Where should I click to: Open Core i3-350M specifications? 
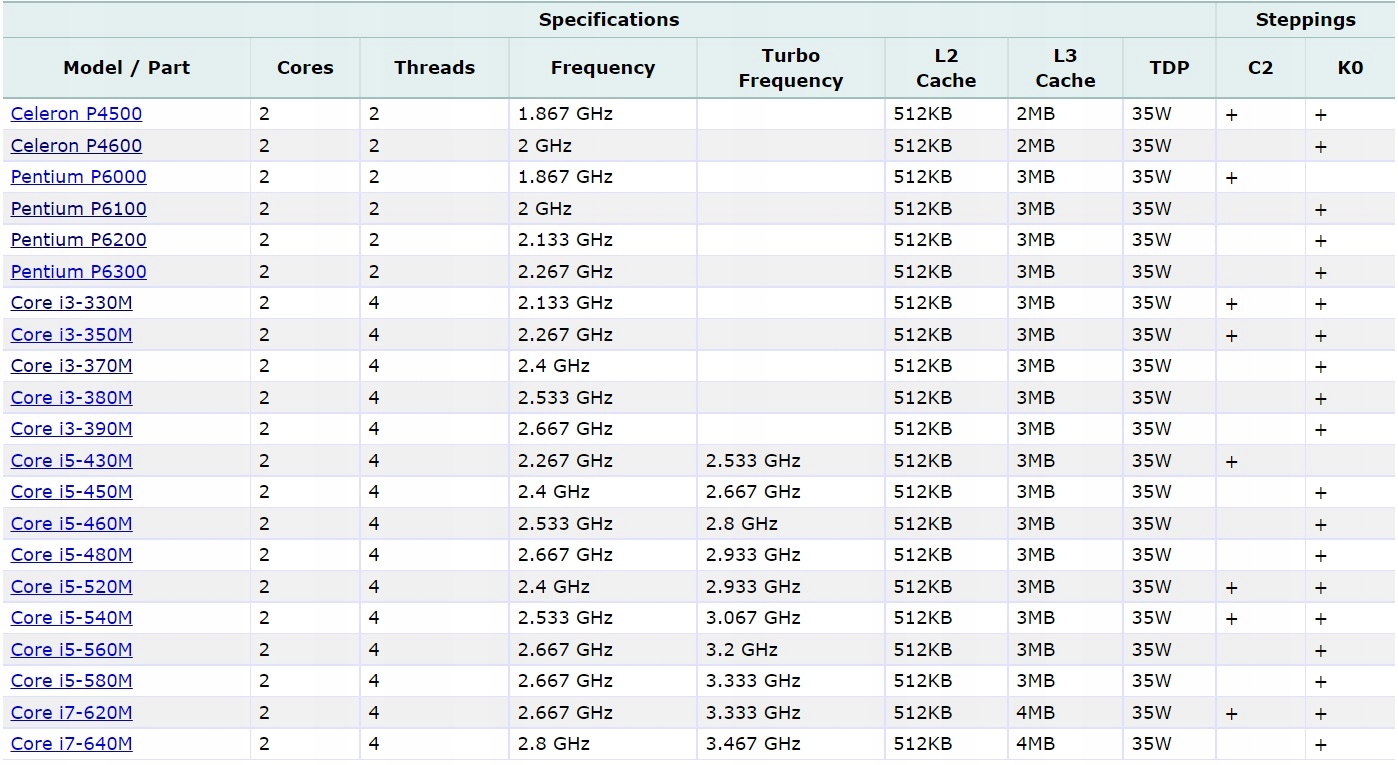pyautogui.click(x=71, y=335)
